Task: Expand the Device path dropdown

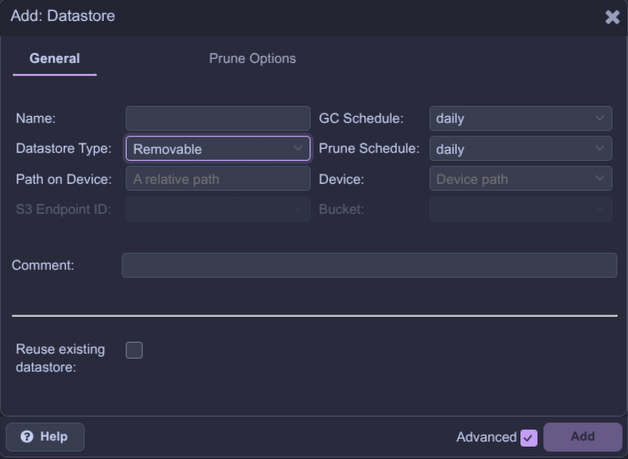Action: pos(599,179)
